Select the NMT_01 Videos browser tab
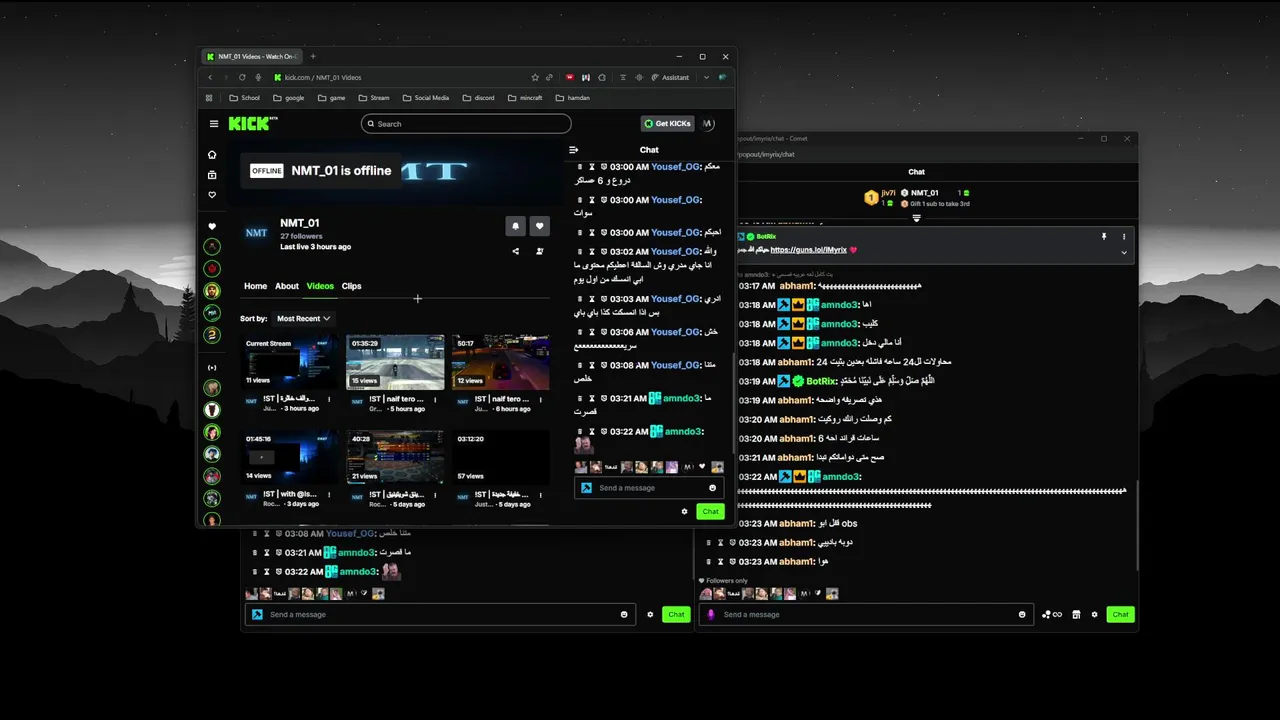 (252, 56)
